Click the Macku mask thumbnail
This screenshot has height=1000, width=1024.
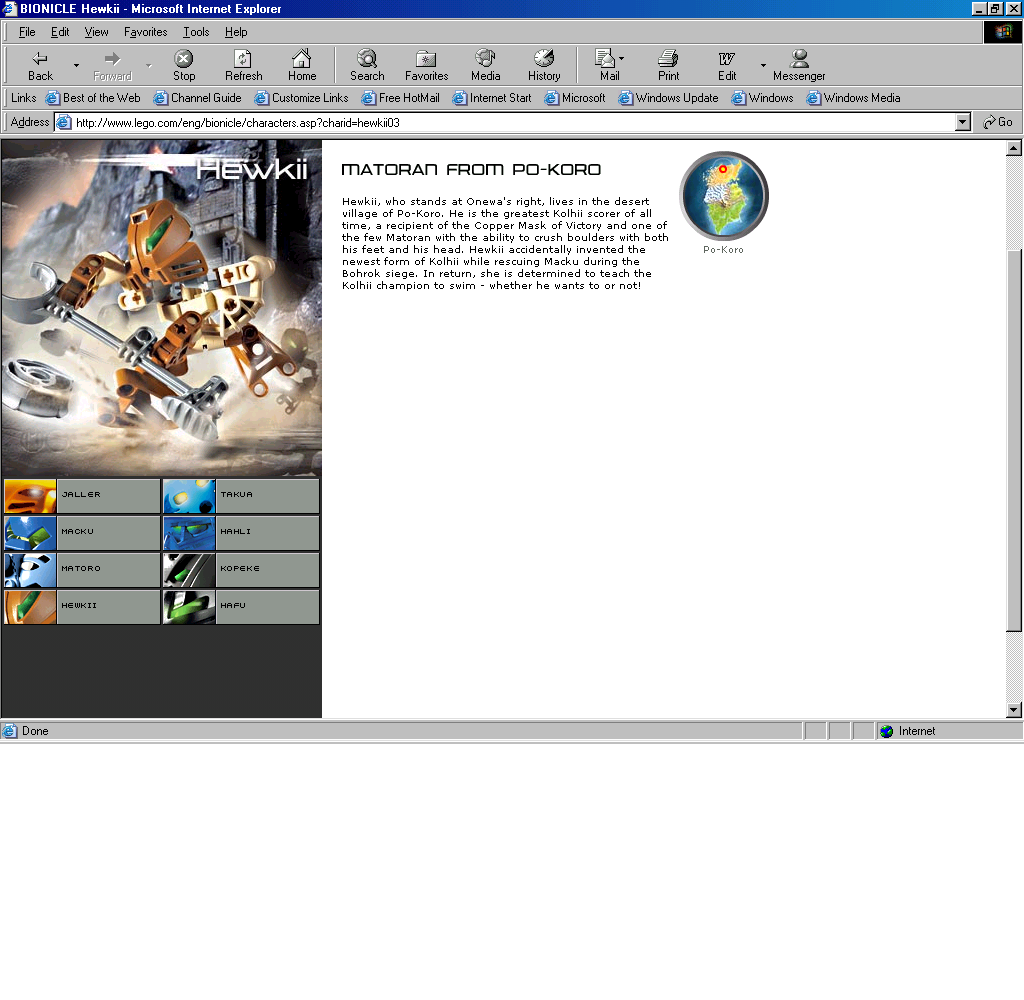(x=30, y=533)
